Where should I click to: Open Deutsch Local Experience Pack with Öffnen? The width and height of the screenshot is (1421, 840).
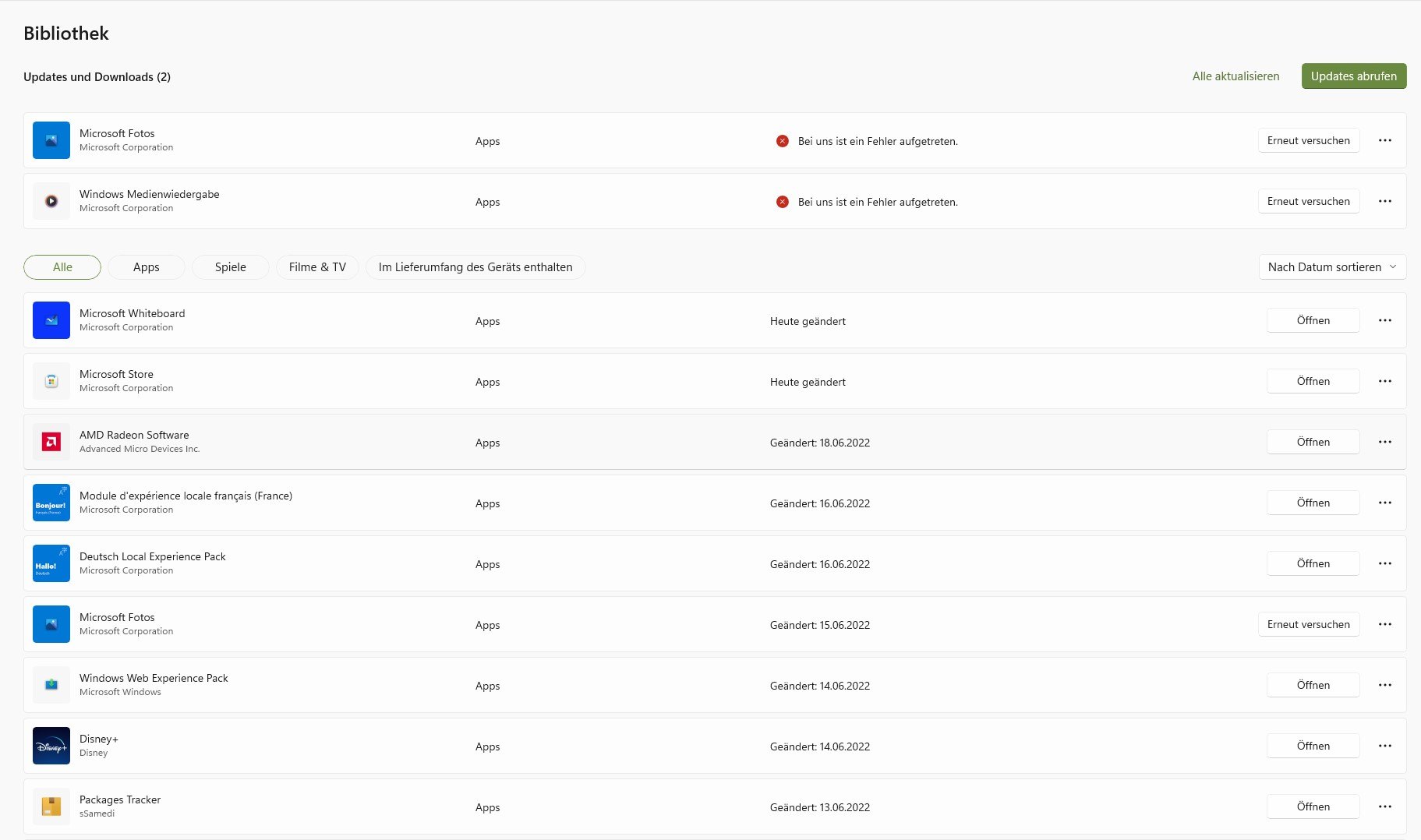(1313, 563)
